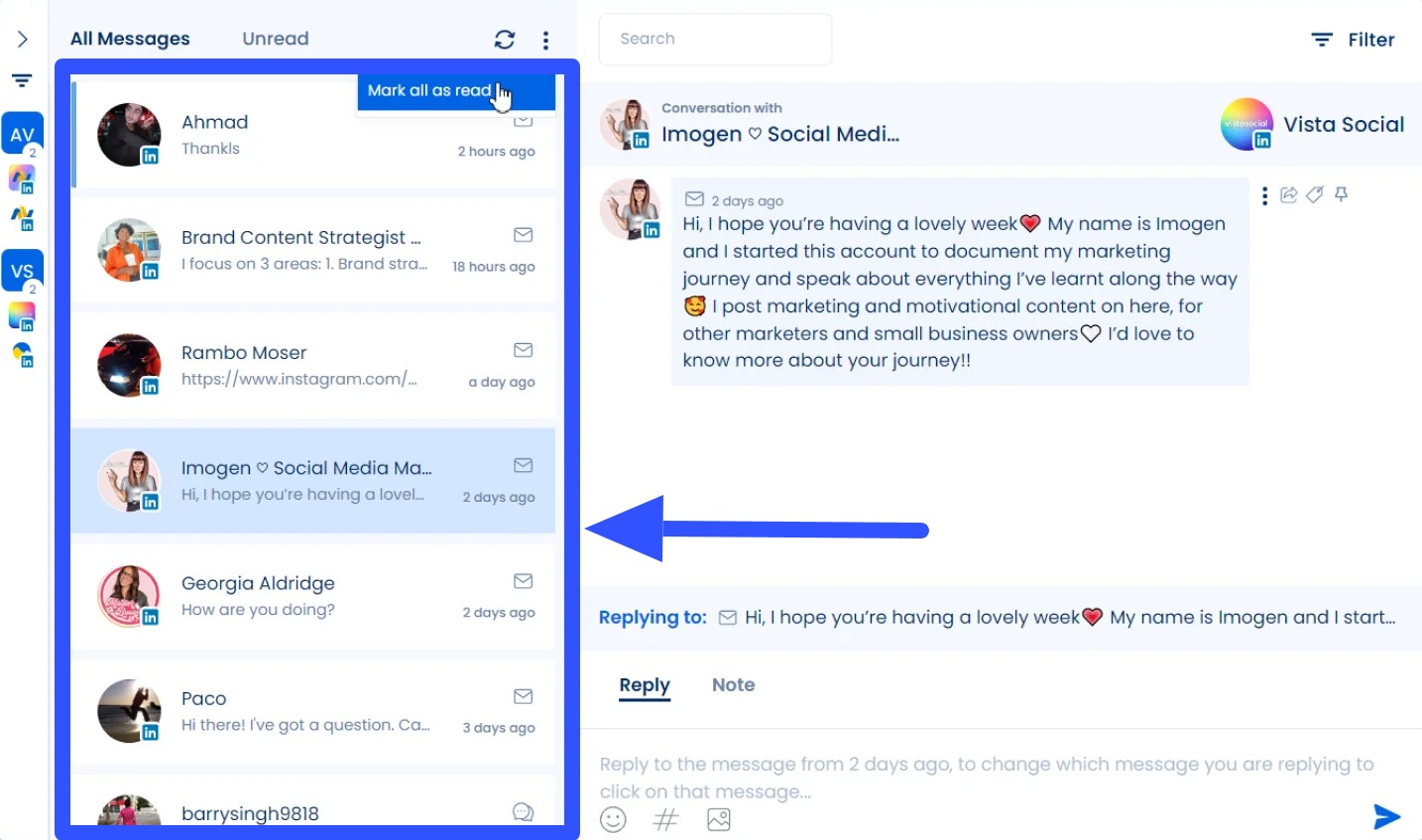The height and width of the screenshot is (840, 1422).
Task: Select the VS profile group in sidebar
Action: click(x=22, y=269)
